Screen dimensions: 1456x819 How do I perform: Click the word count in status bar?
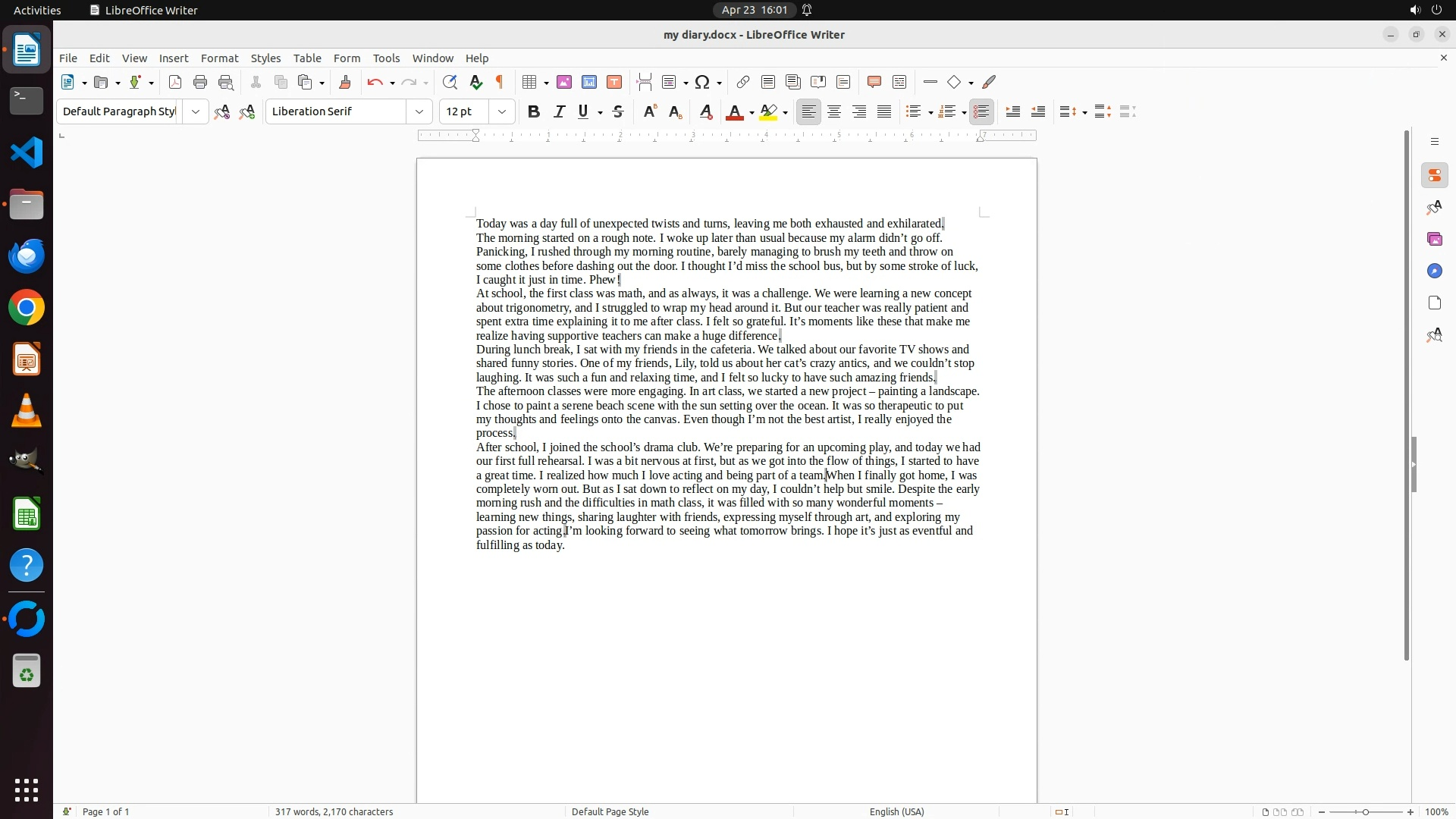click(334, 811)
